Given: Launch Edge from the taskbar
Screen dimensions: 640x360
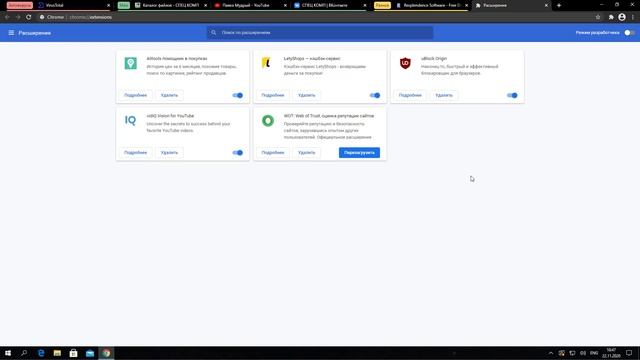Looking at the screenshot, I should [x=41, y=353].
